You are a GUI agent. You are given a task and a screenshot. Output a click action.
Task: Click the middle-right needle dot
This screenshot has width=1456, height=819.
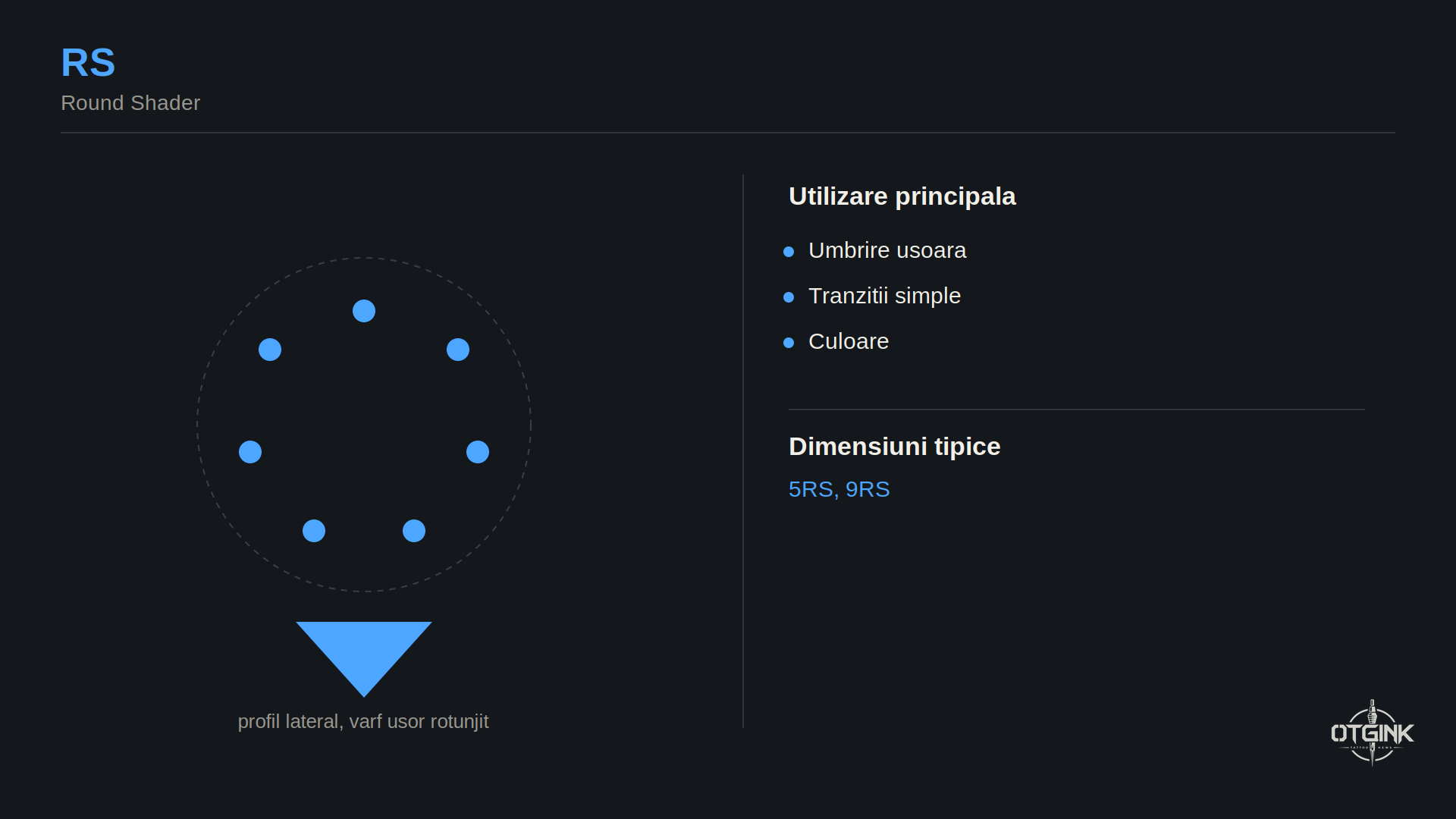coord(478,452)
